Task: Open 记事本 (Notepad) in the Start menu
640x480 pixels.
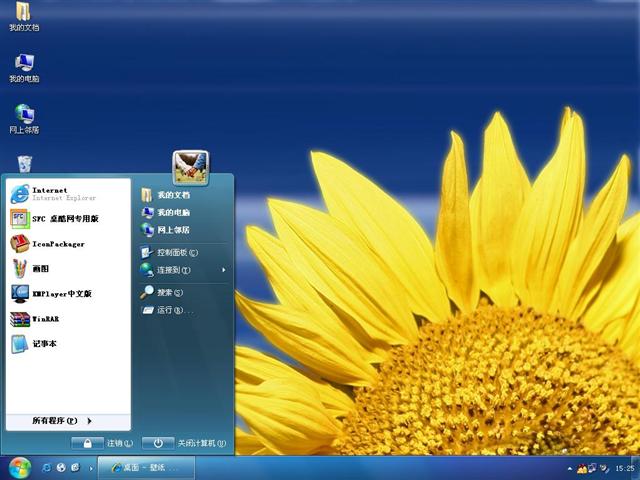Action: 68,344
